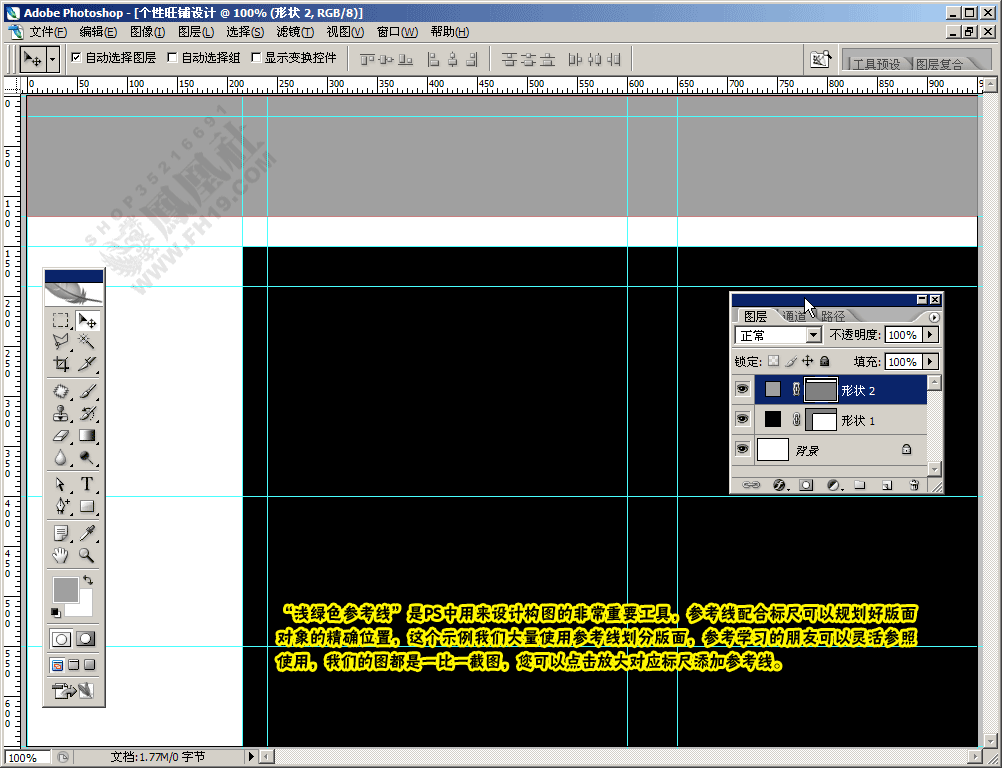Screen dimensions: 1002x768
Task: Select the Dodge tool
Action: (x=87, y=457)
